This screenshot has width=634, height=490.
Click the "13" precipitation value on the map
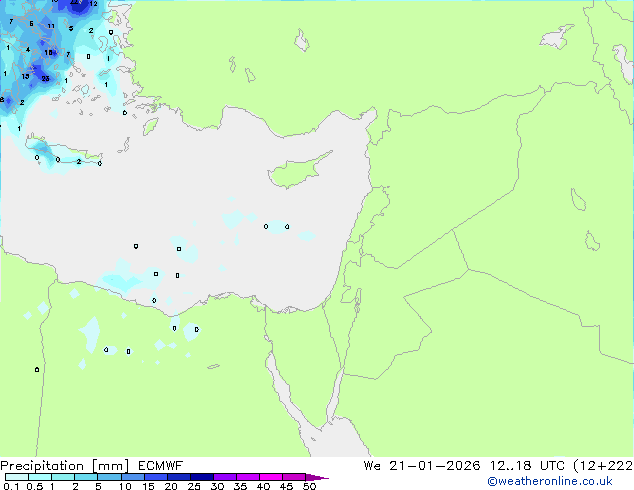(25, 76)
